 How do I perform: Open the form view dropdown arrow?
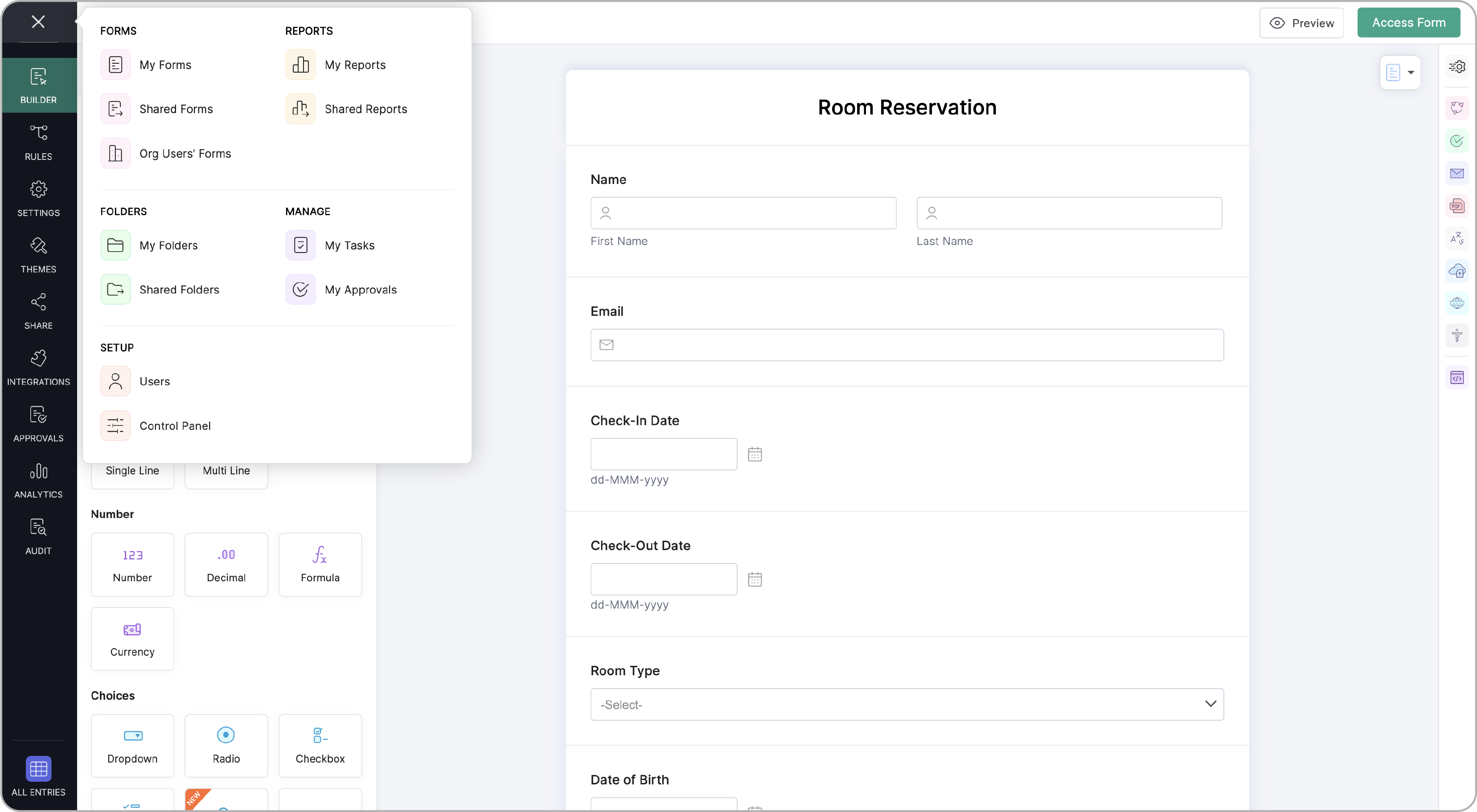(1410, 72)
